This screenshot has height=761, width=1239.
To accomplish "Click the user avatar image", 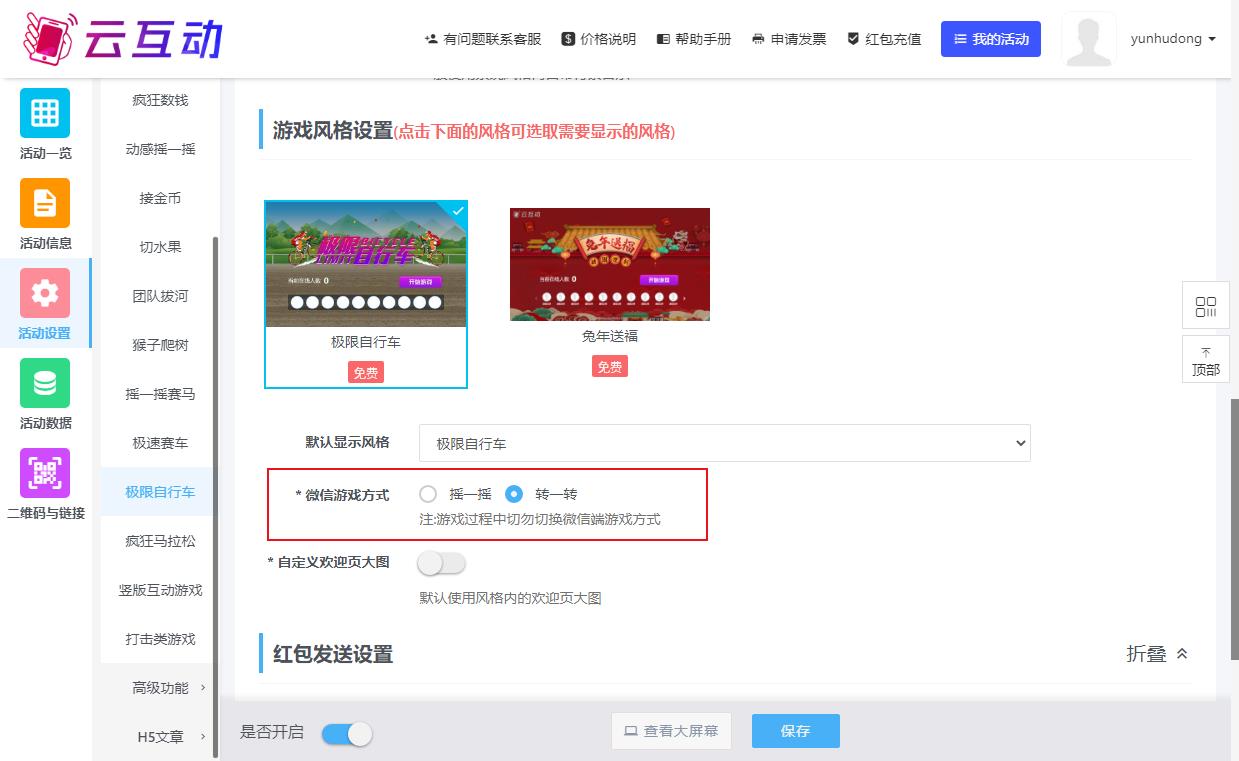I will tap(1089, 40).
